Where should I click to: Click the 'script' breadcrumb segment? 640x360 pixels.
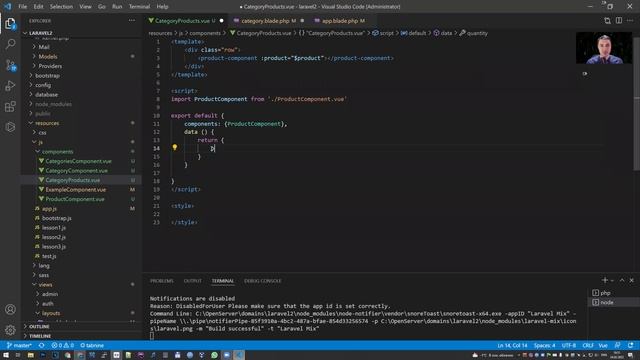(387, 33)
